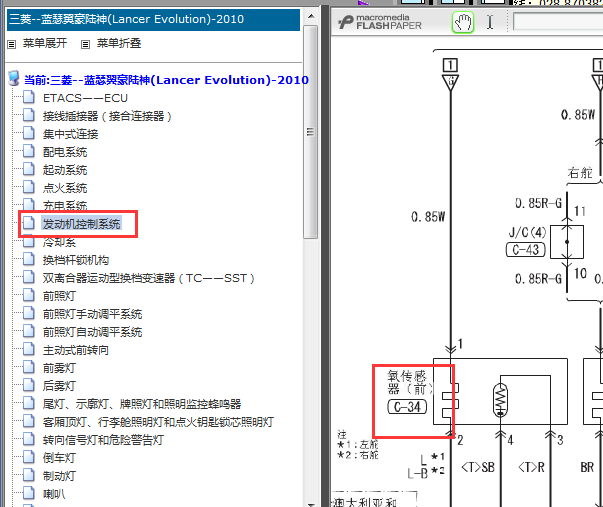Select the FlashPaper text selection tool
The image size is (603, 507).
pyautogui.click(x=490, y=22)
